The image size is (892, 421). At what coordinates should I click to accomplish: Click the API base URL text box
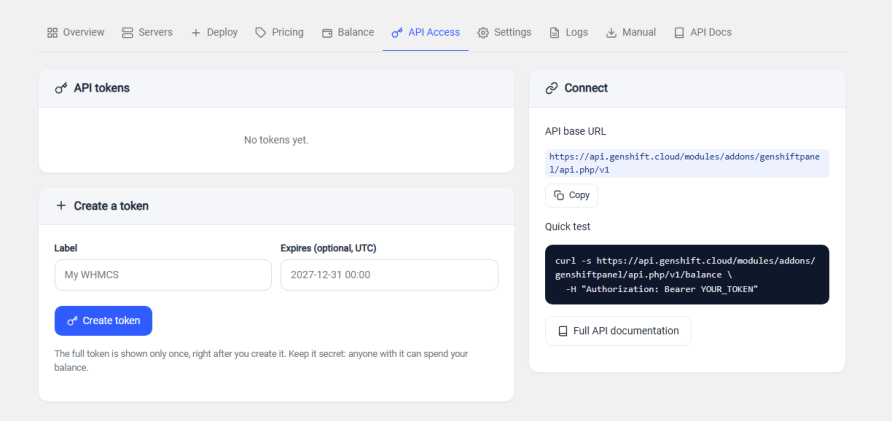687,163
